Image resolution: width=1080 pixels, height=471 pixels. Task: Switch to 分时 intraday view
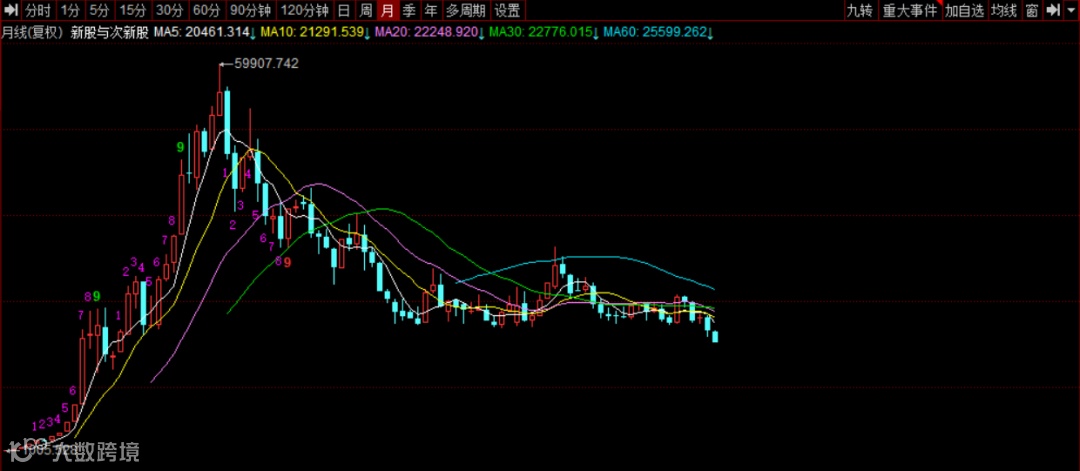click(x=38, y=10)
